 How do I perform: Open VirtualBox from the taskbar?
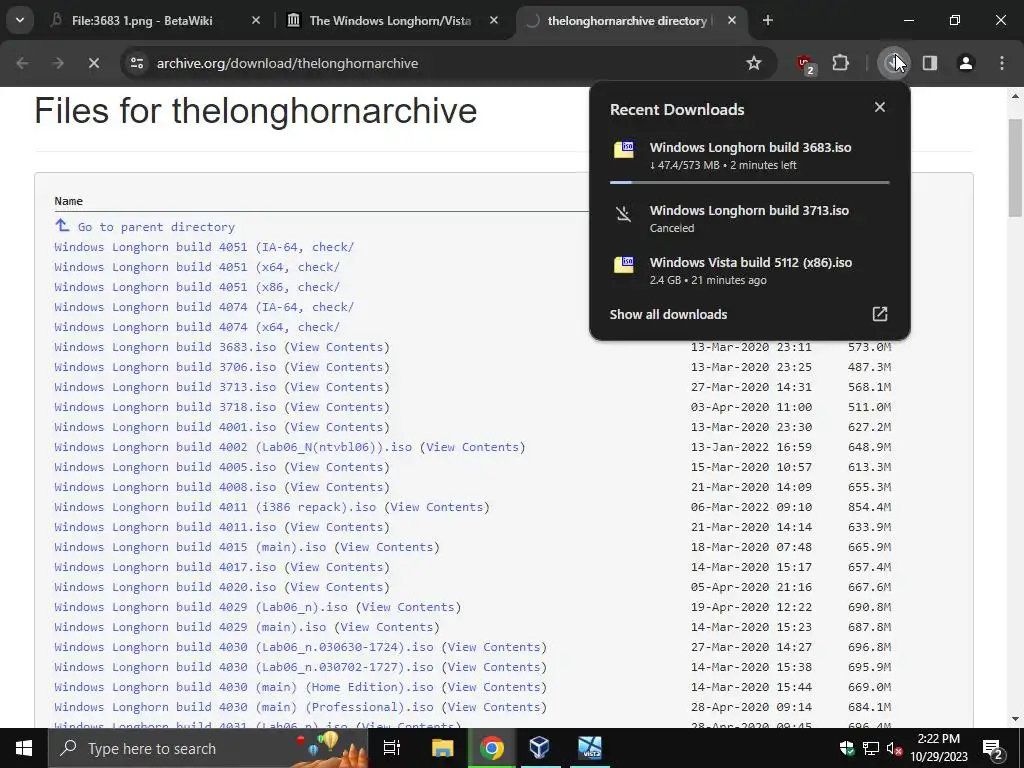click(539, 748)
